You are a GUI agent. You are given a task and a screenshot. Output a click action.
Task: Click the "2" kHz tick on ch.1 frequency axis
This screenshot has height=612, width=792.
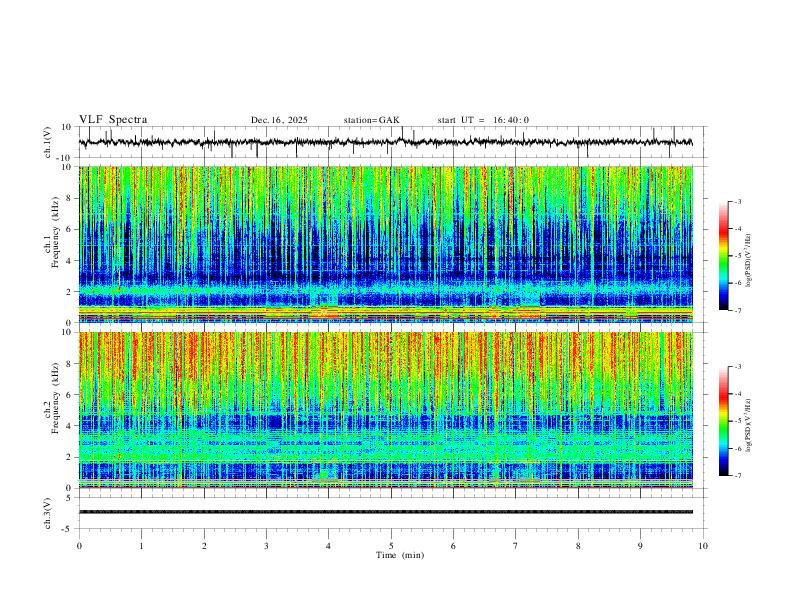point(69,291)
